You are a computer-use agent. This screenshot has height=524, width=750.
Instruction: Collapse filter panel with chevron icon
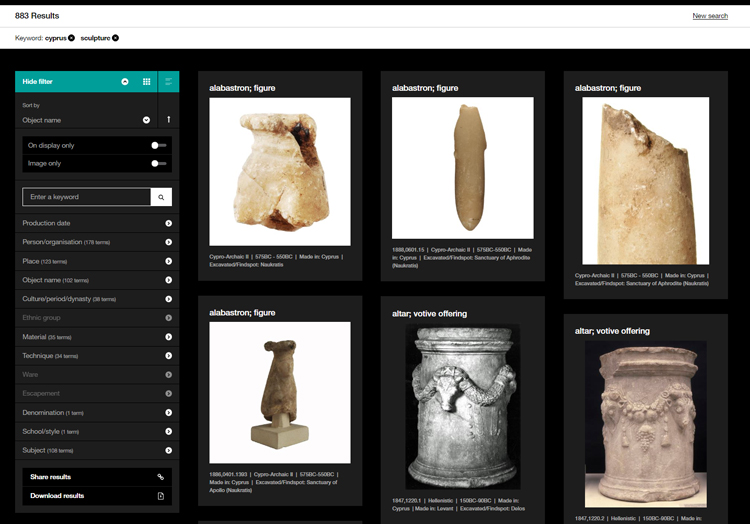pos(125,82)
